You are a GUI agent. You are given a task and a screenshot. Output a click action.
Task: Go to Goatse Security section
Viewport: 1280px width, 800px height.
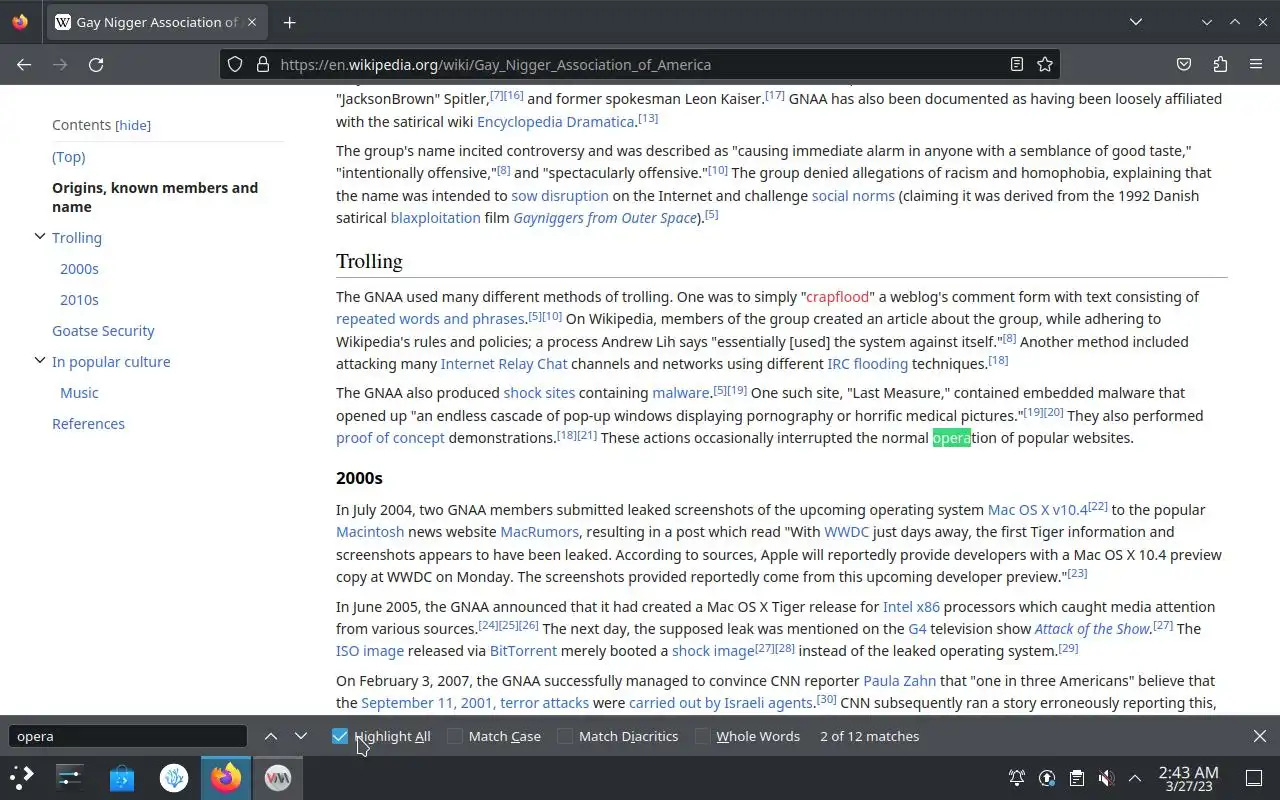[x=103, y=331]
